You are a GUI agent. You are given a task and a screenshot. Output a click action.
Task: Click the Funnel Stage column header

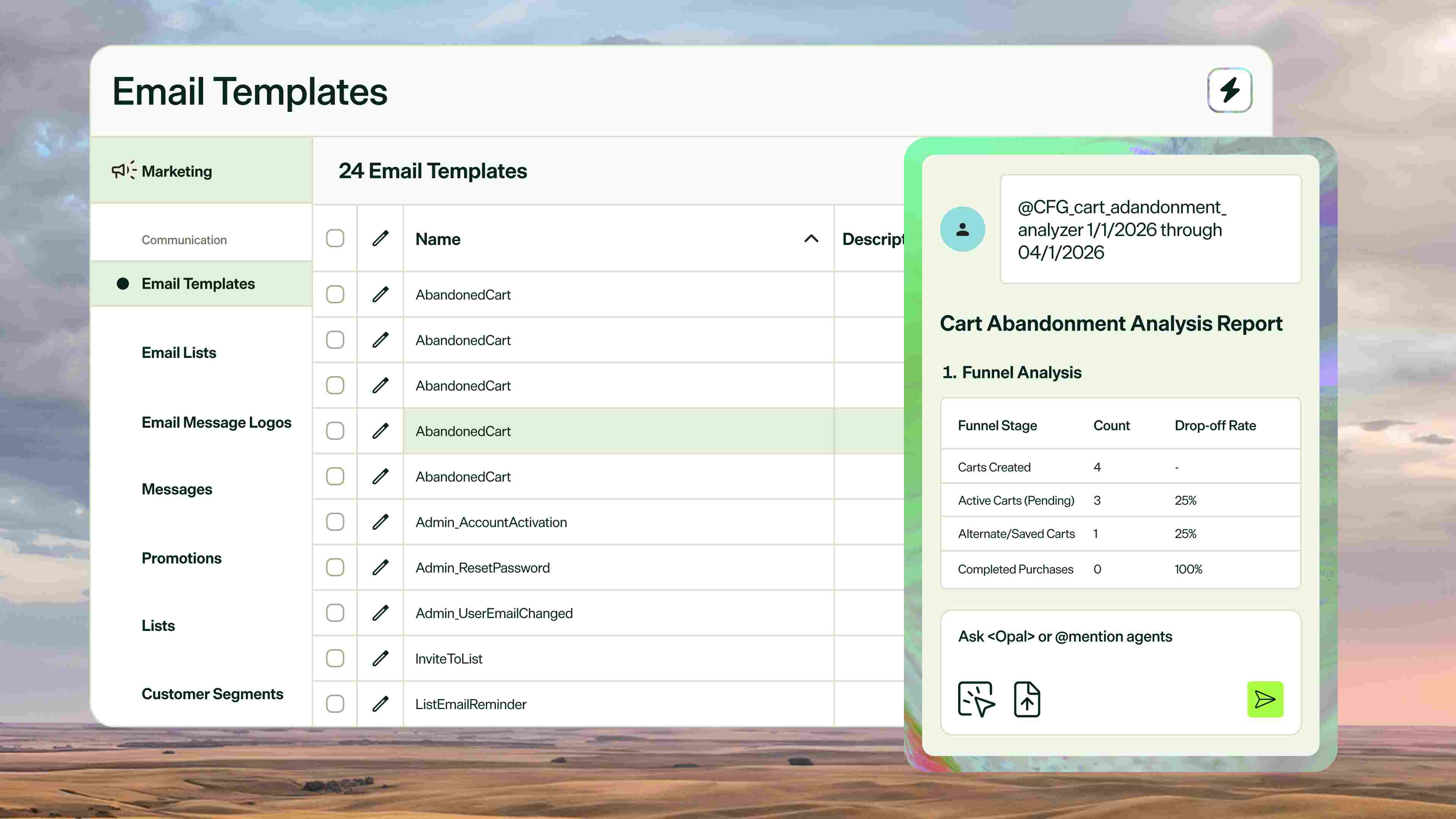pyautogui.click(x=997, y=425)
